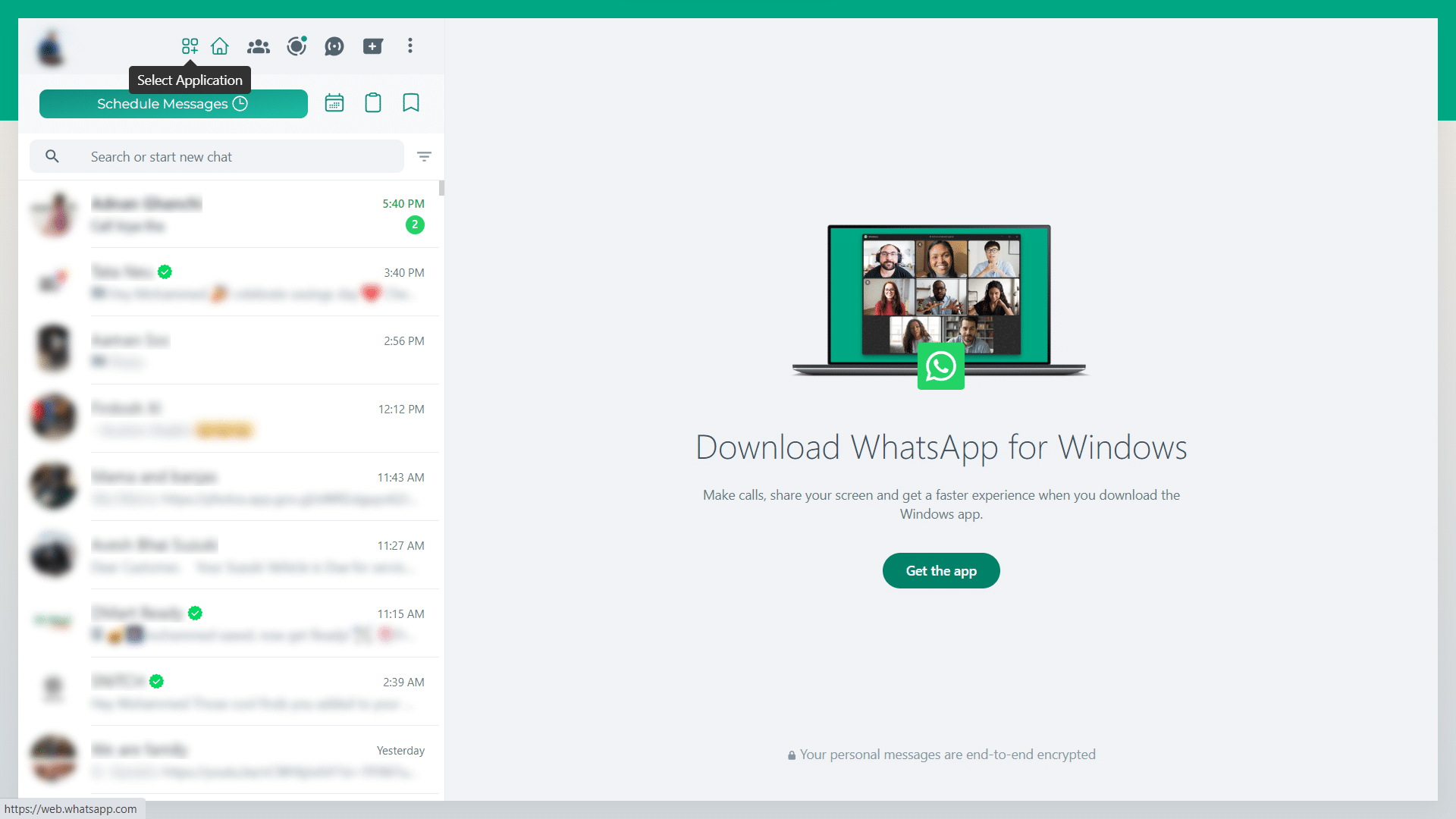The image size is (1456, 819).
Task: Open the three-dot menu
Action: coord(410,46)
